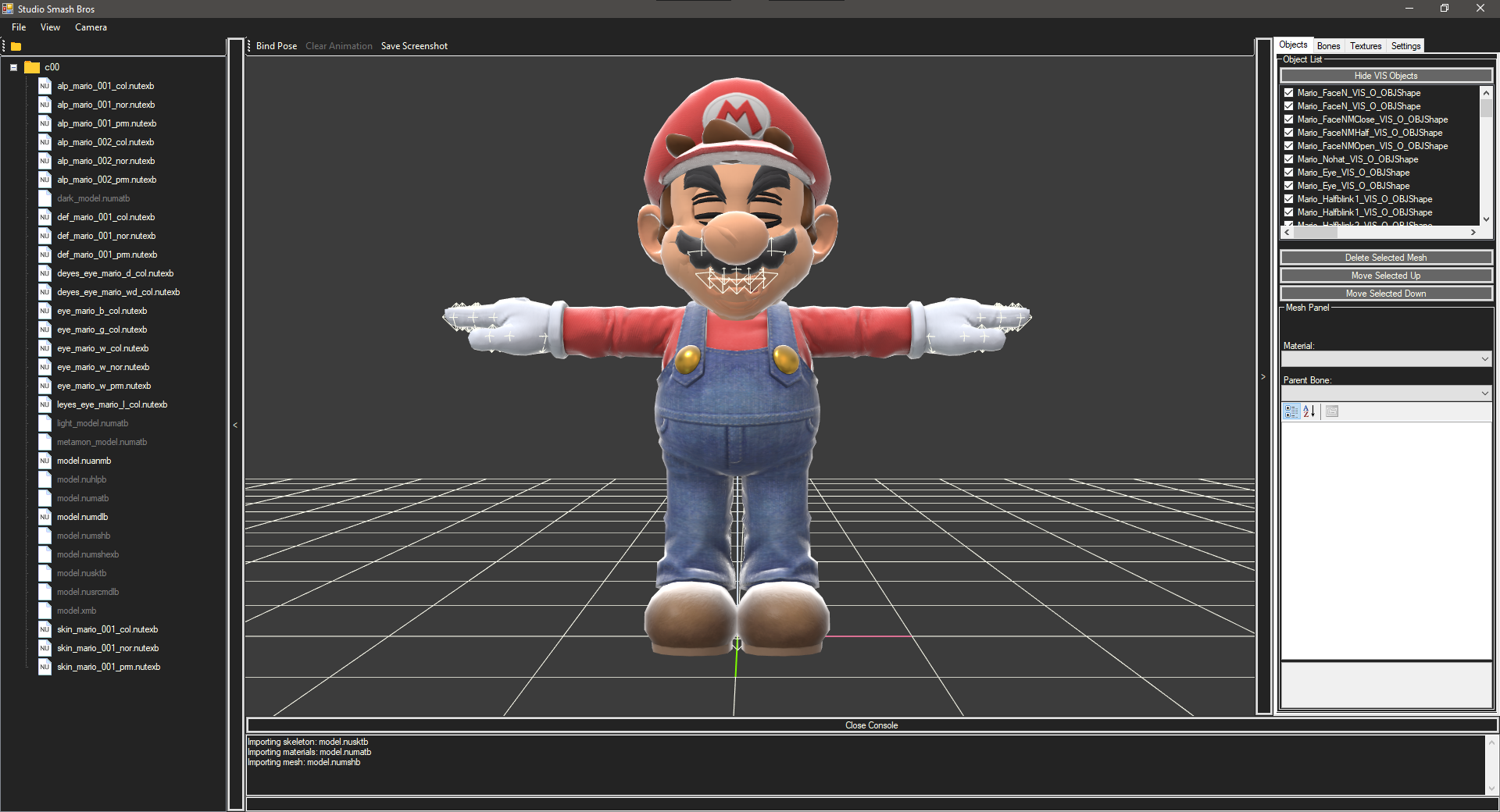Select def_mario_001_prm.nutexb in file tree

pos(107,255)
